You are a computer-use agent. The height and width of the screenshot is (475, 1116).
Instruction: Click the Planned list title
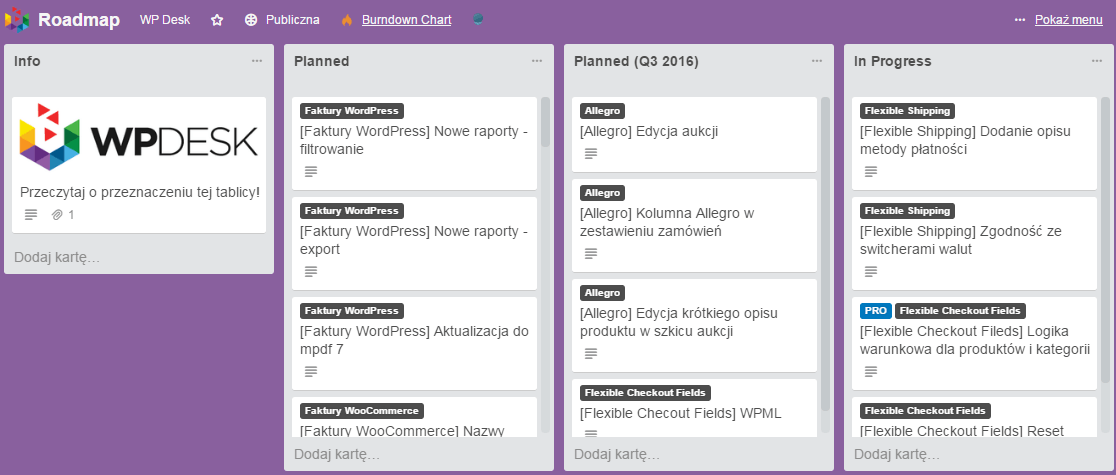pyautogui.click(x=322, y=61)
